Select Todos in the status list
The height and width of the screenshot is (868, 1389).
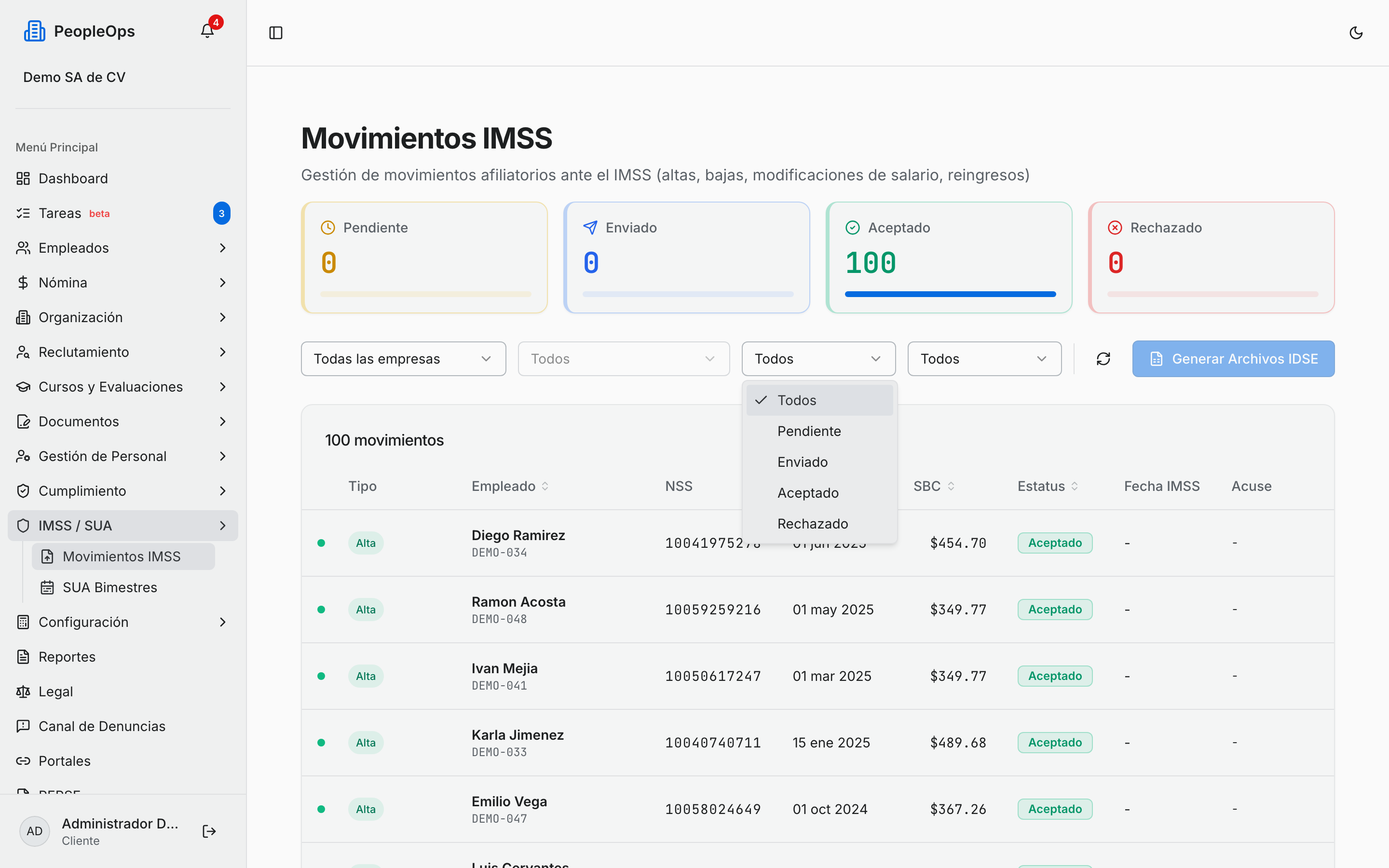coord(819,400)
